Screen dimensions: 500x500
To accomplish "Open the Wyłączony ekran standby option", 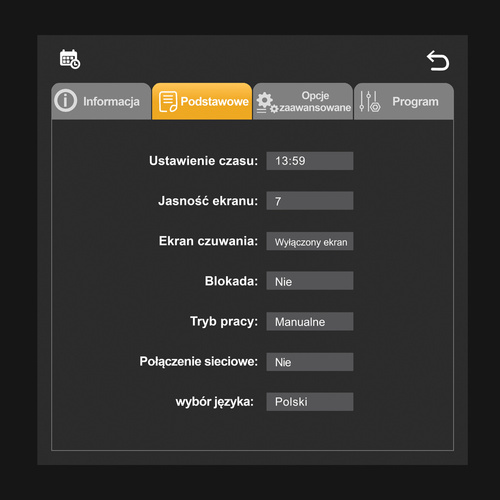I will [x=310, y=241].
